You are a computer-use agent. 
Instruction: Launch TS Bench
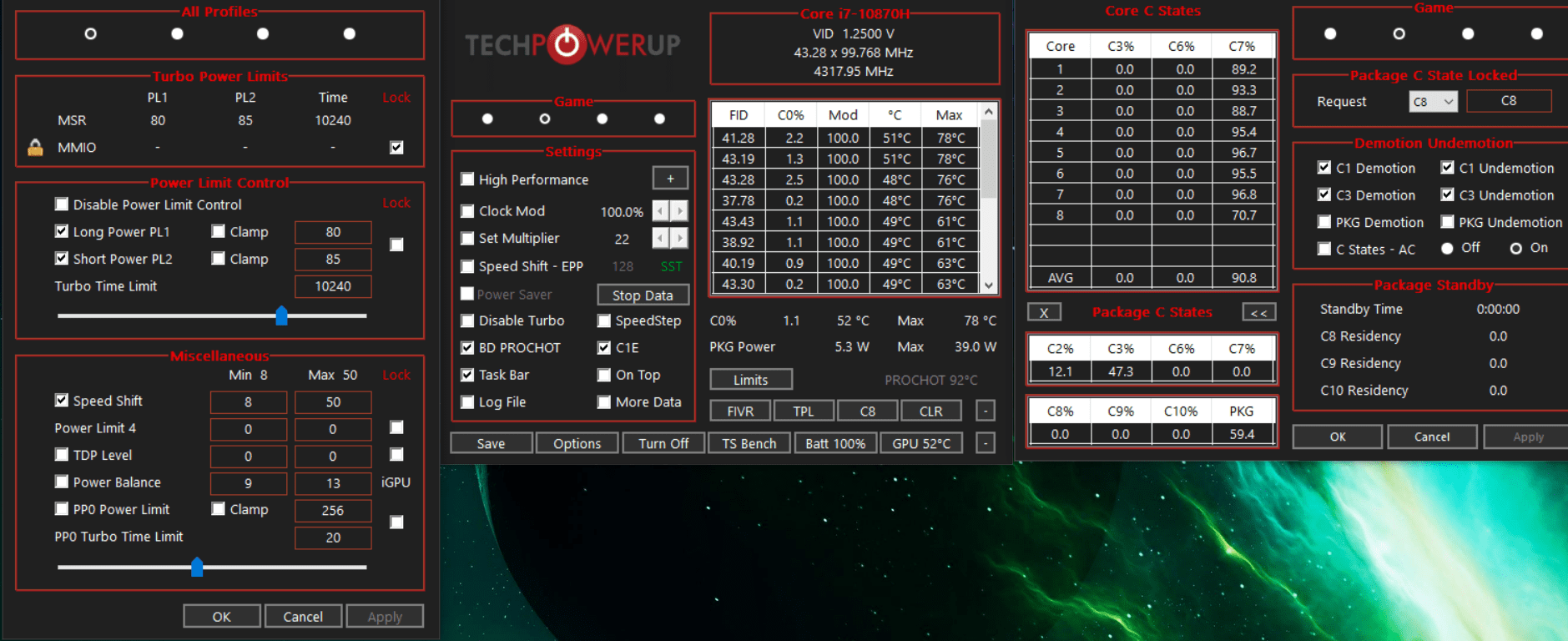pos(749,443)
